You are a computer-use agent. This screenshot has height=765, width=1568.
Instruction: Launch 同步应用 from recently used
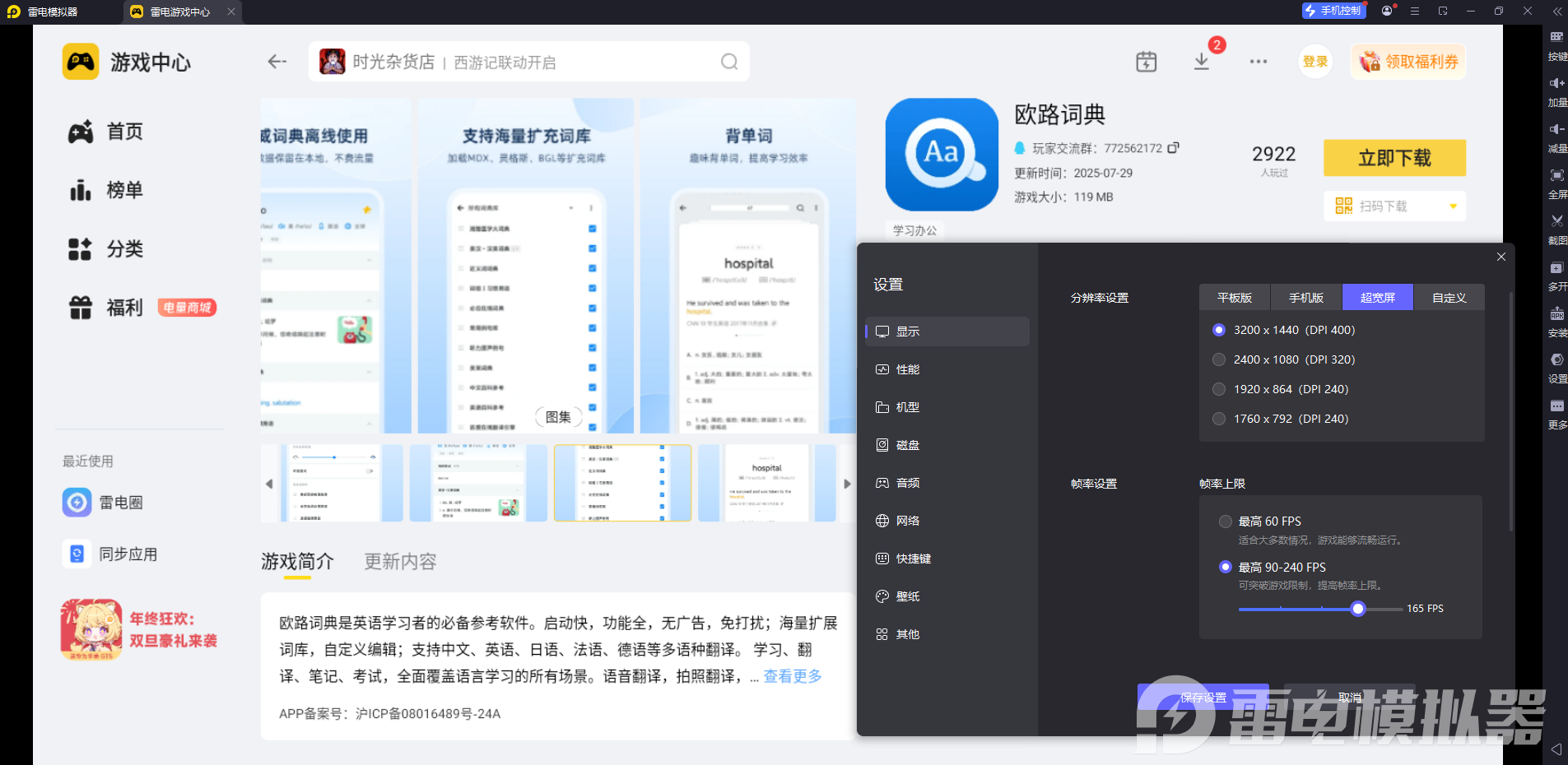point(110,554)
